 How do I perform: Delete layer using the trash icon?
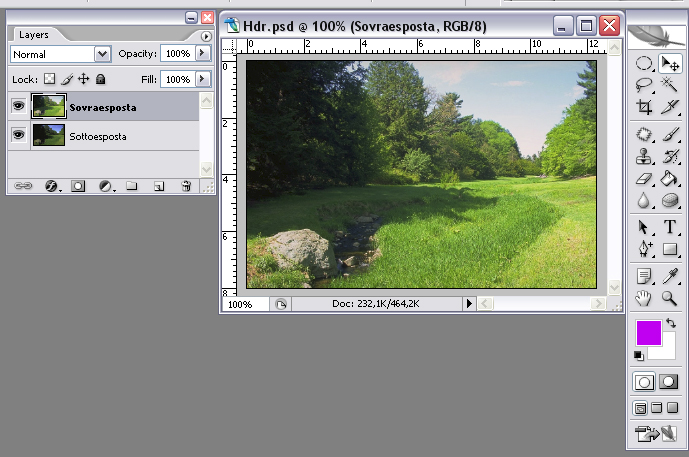(185, 186)
